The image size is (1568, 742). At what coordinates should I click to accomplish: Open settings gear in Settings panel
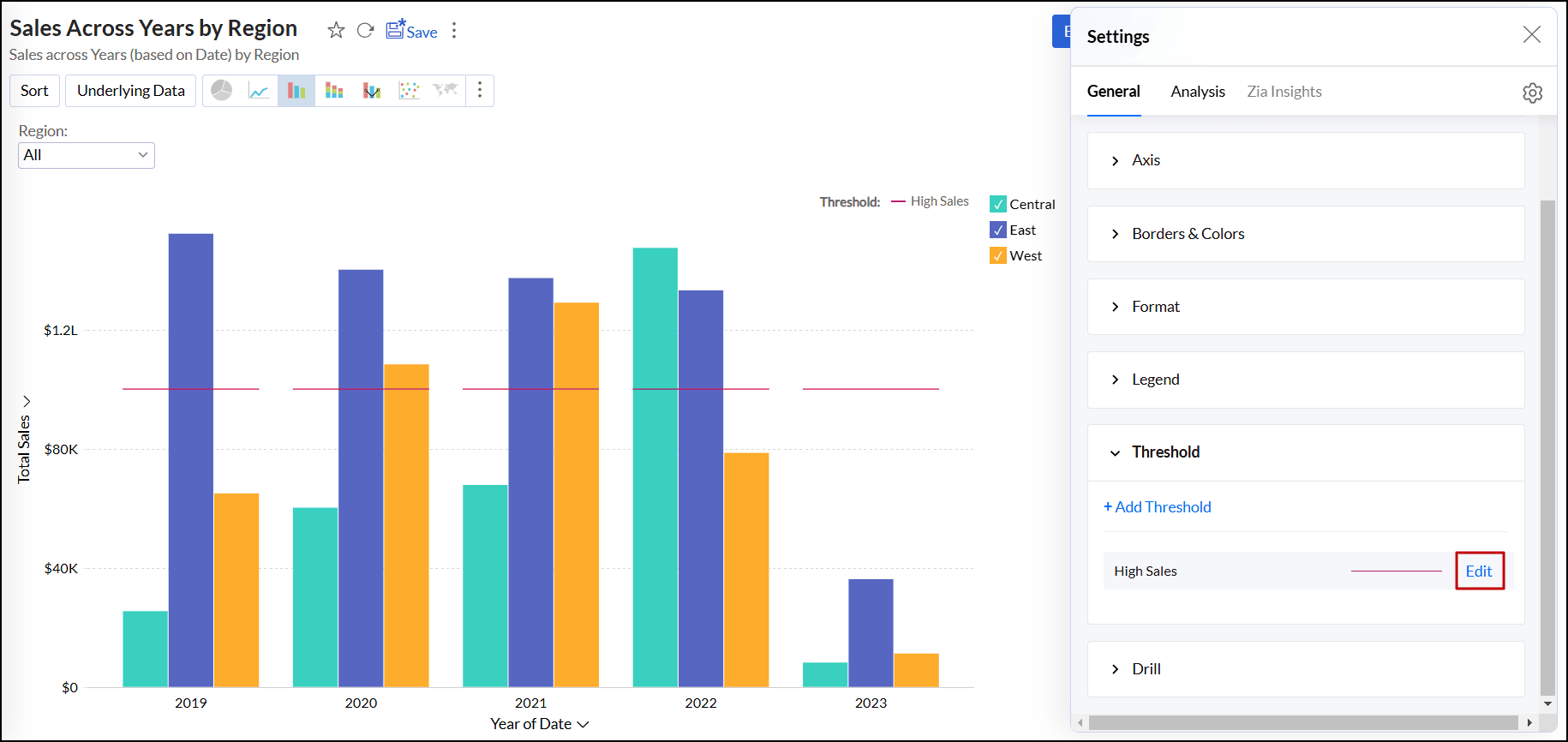[x=1532, y=93]
